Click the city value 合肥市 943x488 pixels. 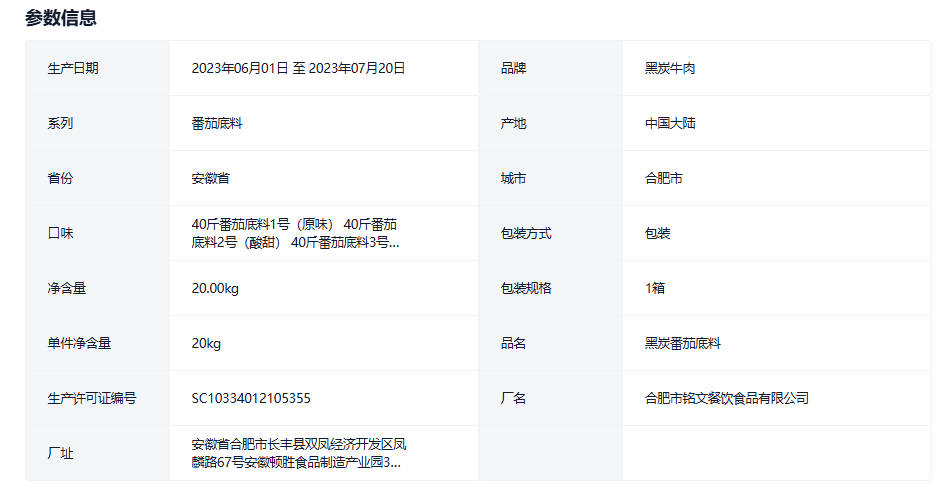pos(664,178)
